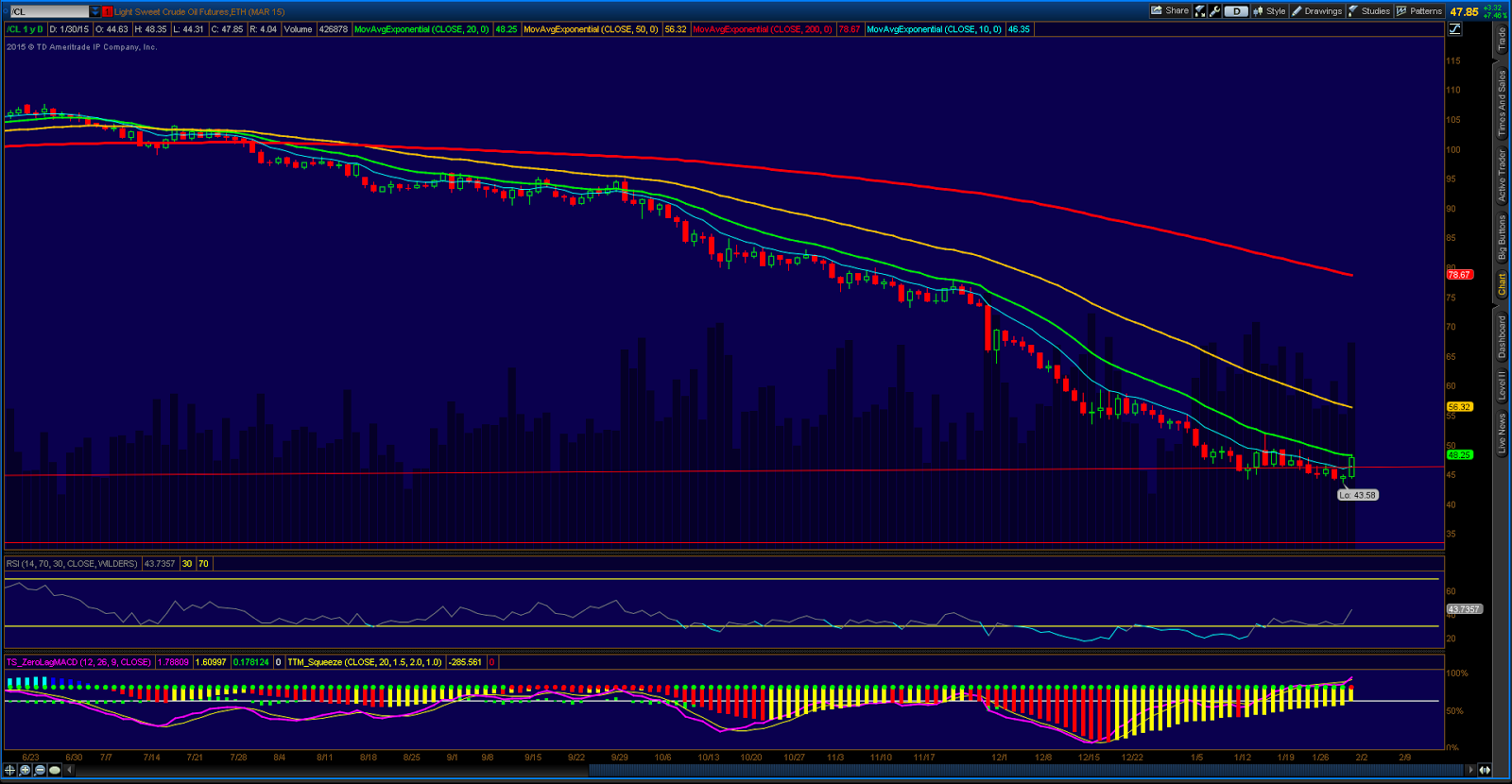Screen dimensions: 1512x784
Task: Click the scroll left arrow under the chart
Action: (69, 770)
